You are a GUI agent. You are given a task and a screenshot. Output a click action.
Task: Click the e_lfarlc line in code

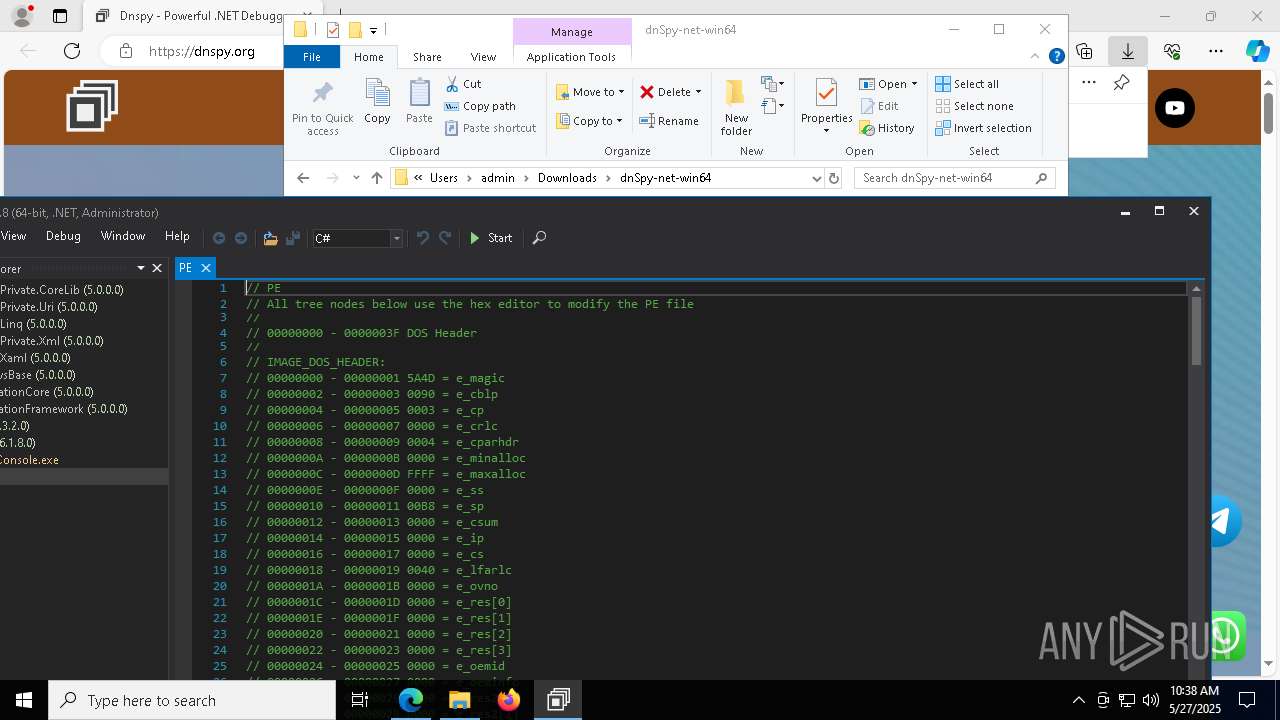pos(379,570)
